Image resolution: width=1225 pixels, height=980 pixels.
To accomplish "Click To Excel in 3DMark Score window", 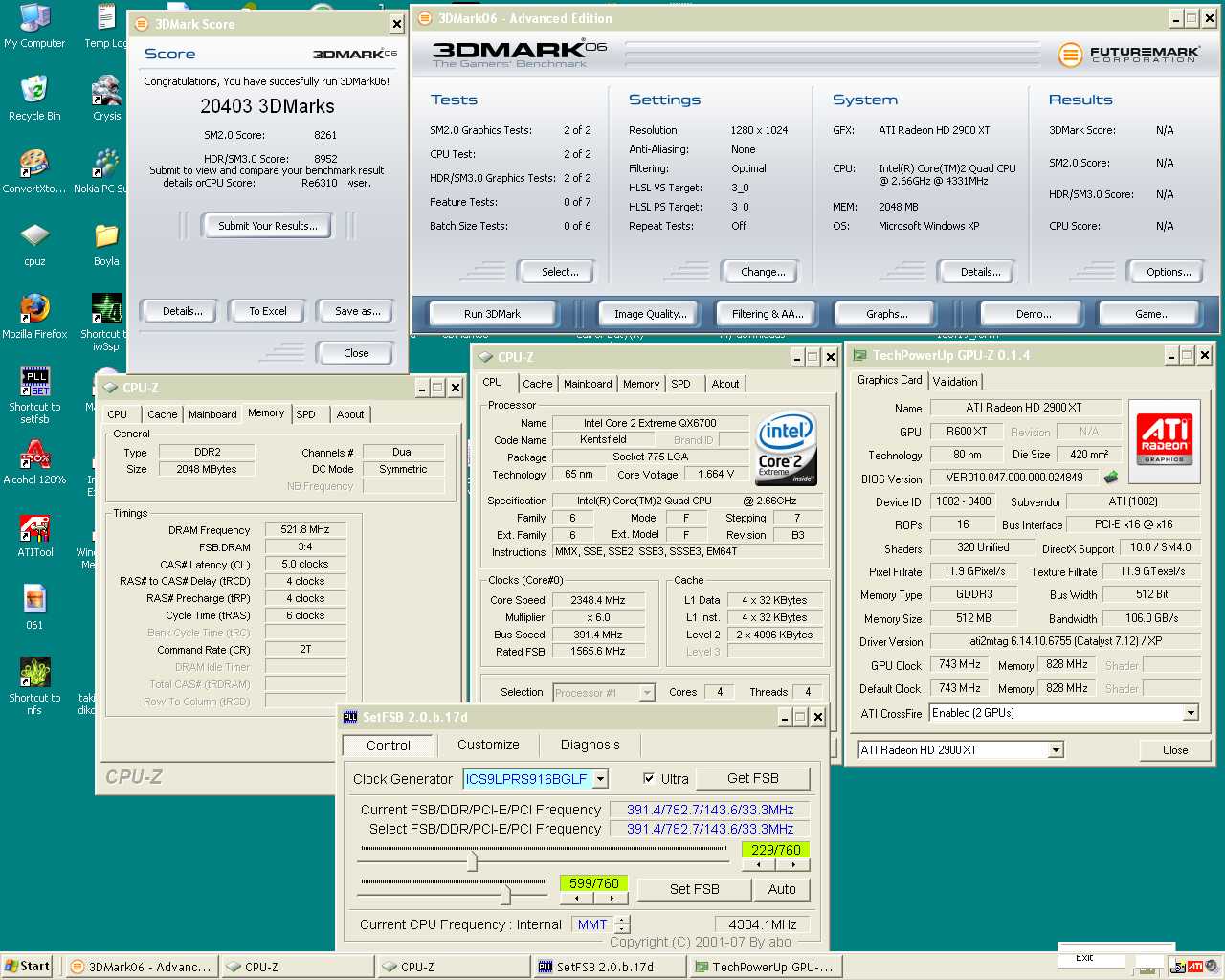I will [x=268, y=311].
